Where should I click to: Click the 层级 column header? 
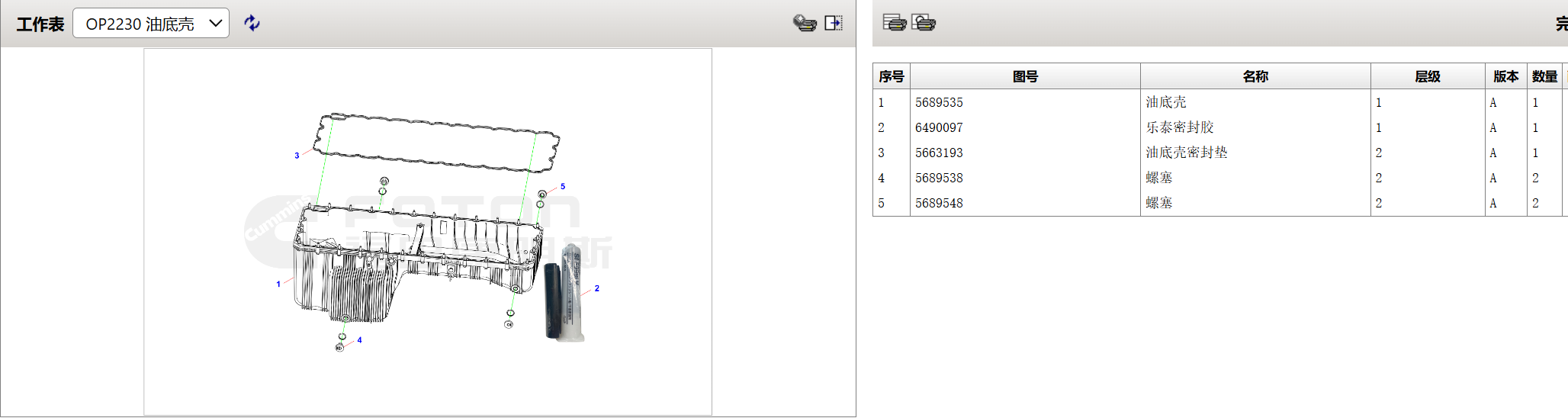(1427, 76)
